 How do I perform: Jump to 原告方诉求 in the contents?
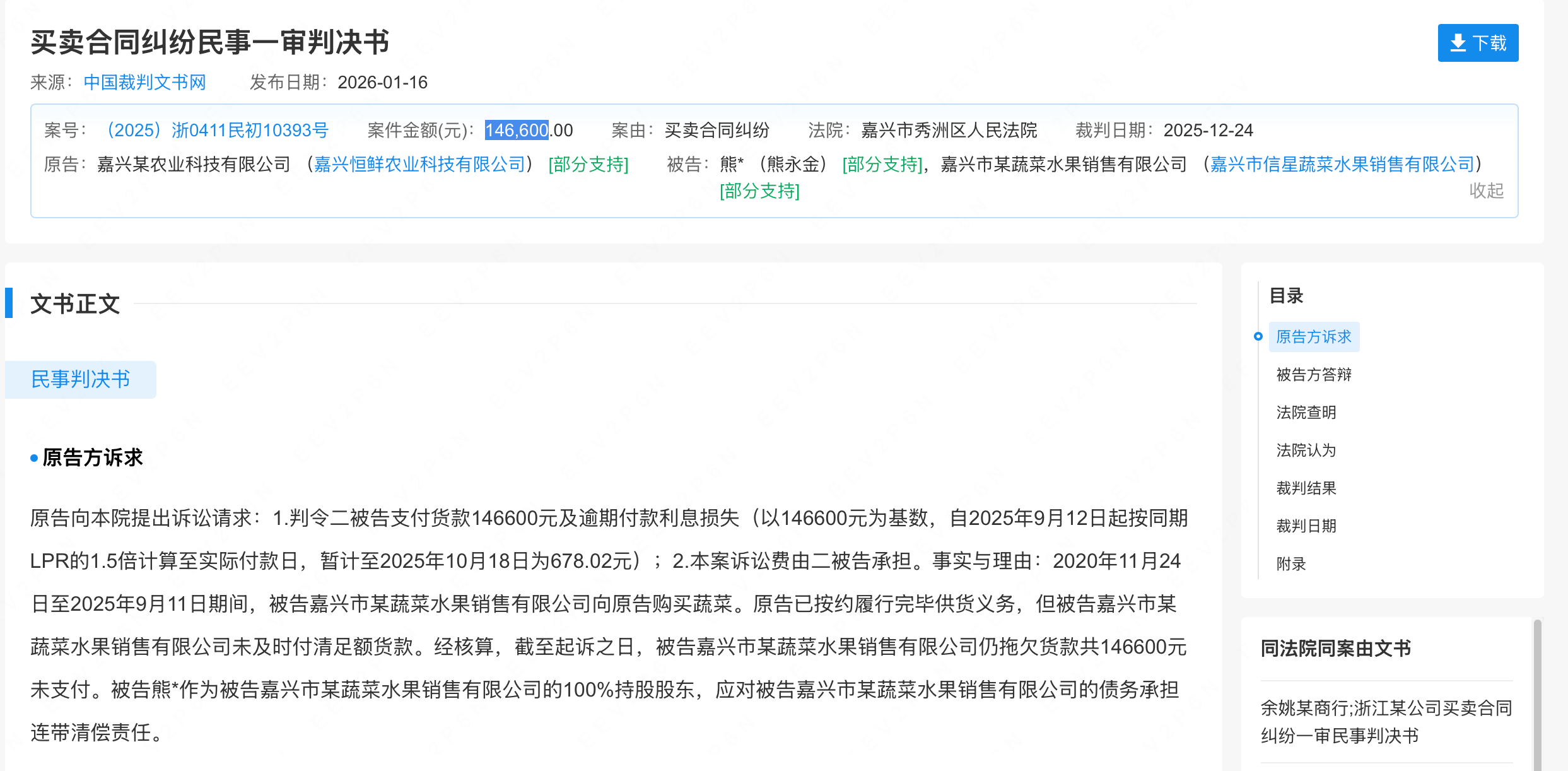pos(1313,337)
